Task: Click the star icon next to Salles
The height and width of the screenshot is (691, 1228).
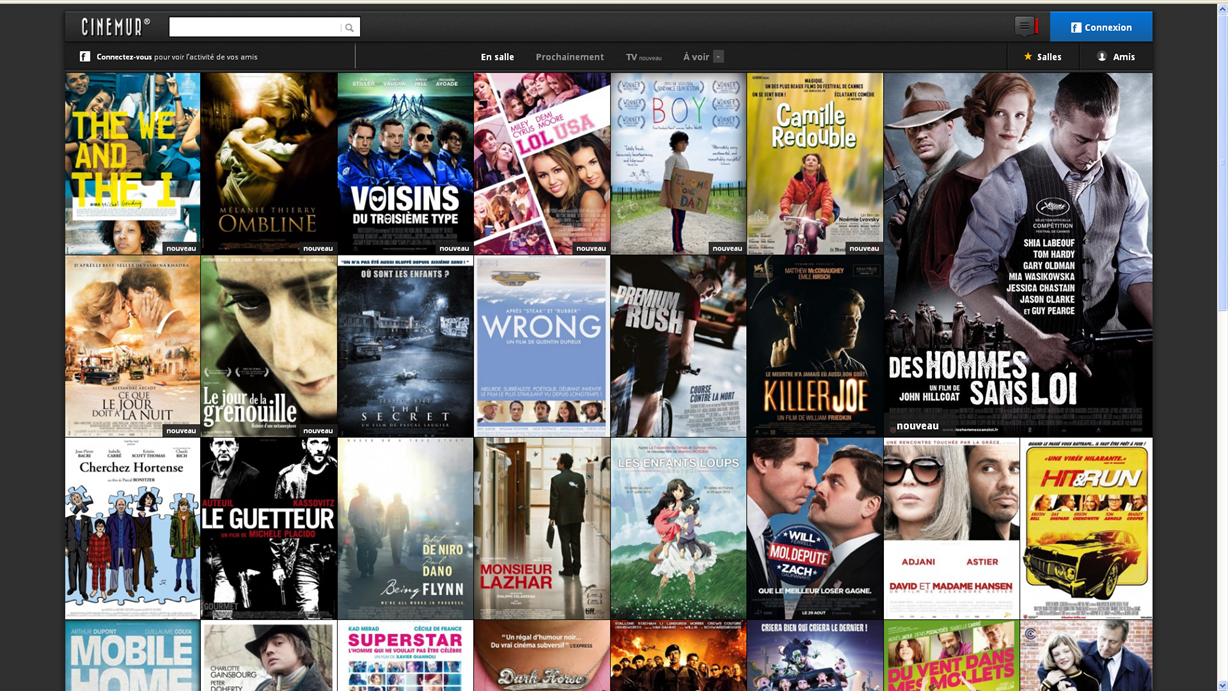Action: (x=1027, y=57)
